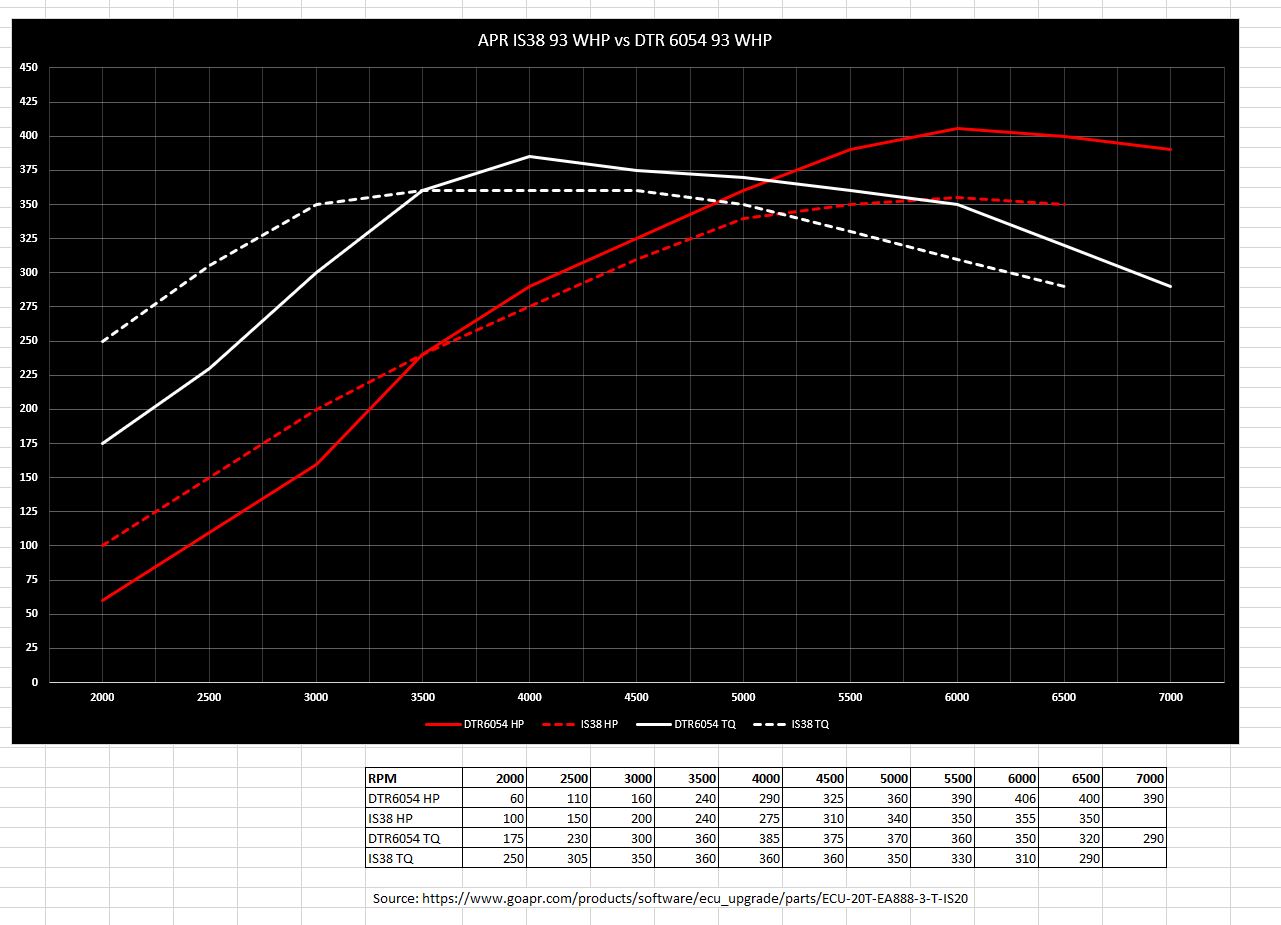The height and width of the screenshot is (925, 1281).
Task: Click the 2500 label on chart horizontal axis
Action: [x=209, y=697]
